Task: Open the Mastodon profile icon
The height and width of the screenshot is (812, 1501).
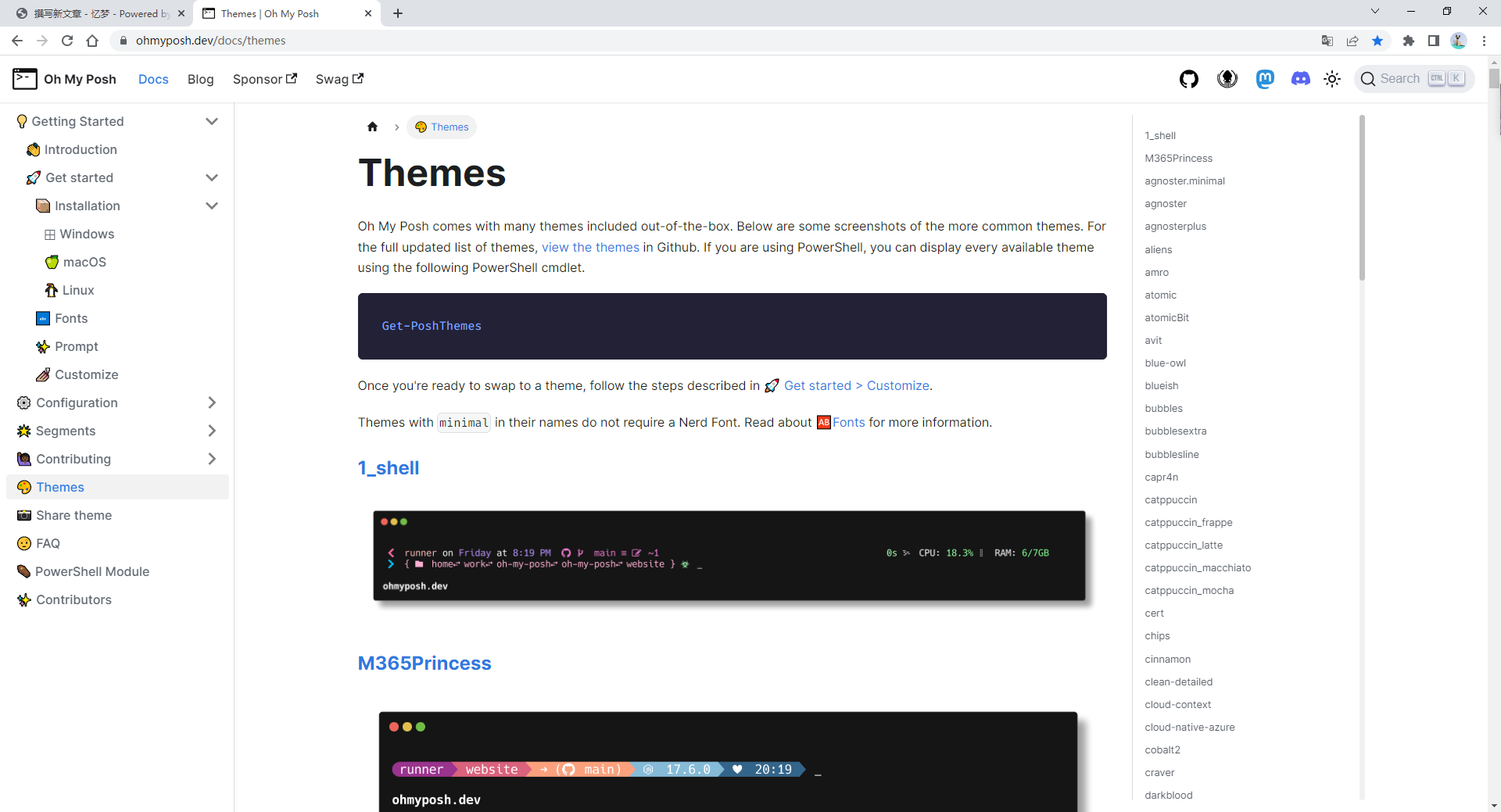Action: click(1265, 79)
